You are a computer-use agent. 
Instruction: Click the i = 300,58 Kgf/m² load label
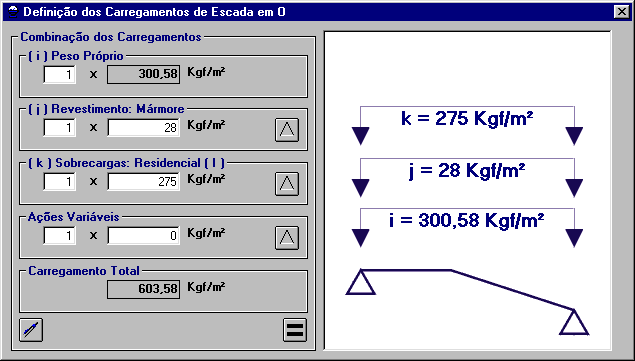click(x=467, y=221)
